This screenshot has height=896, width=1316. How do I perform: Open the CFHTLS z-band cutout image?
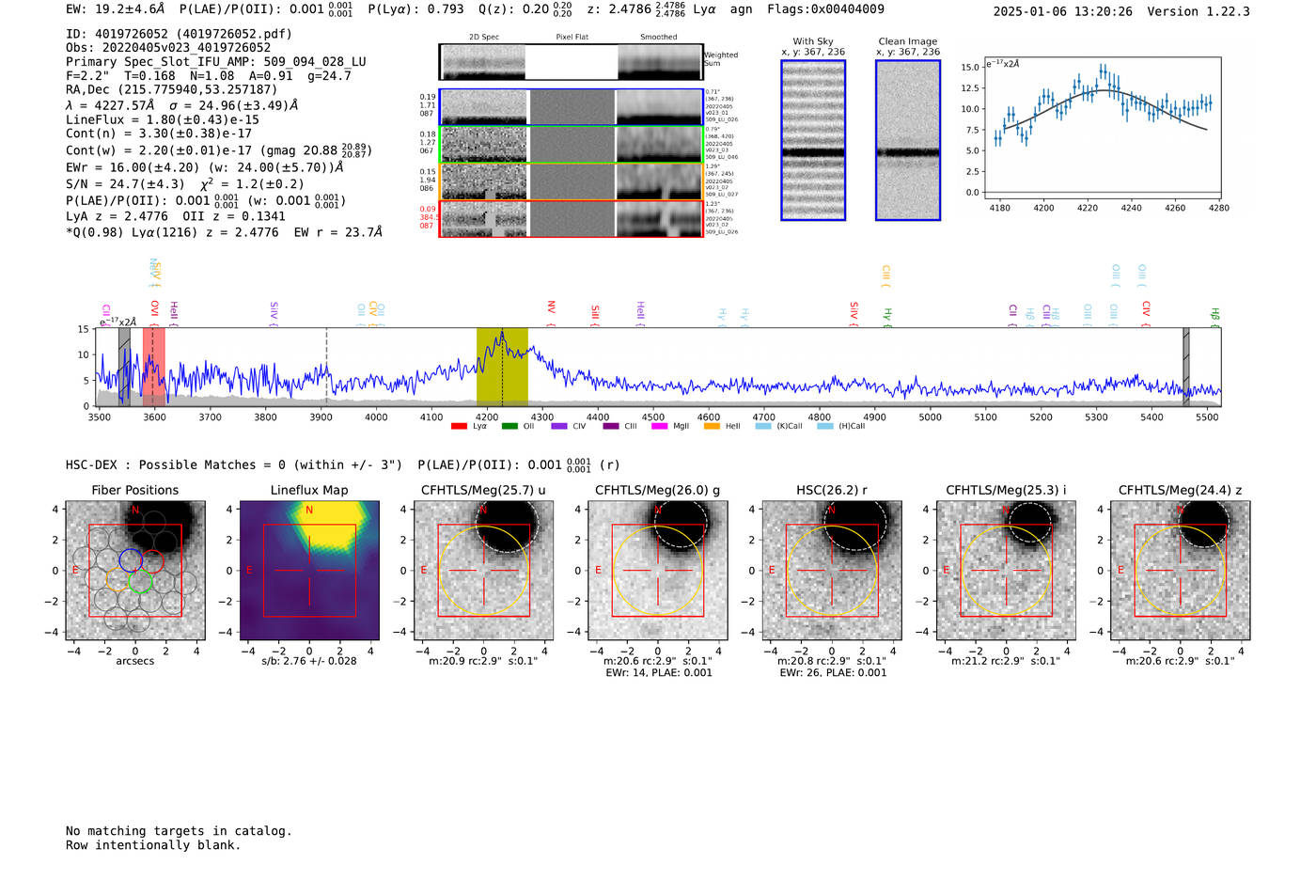1181,571
